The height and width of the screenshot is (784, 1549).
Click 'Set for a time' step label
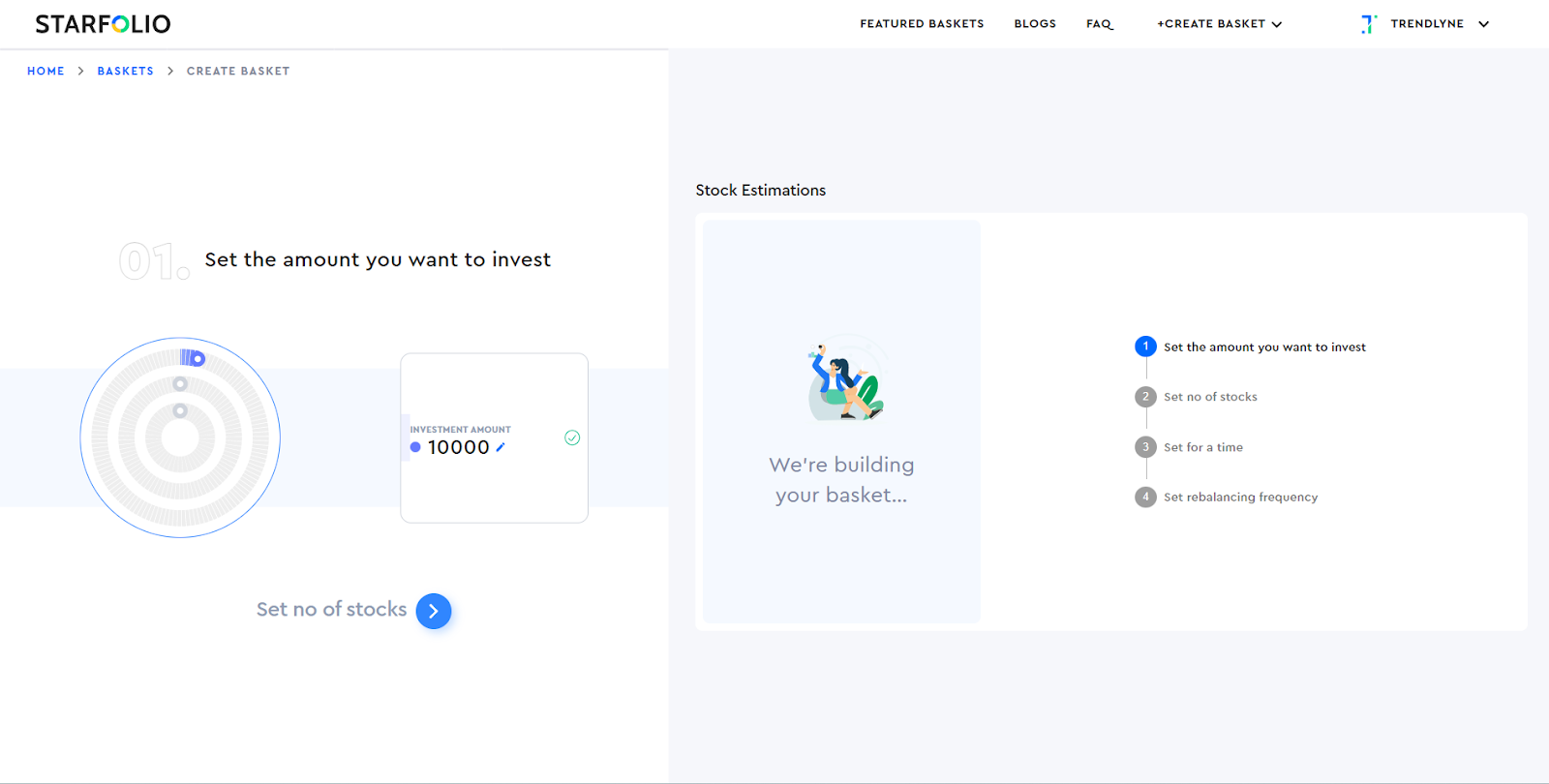coord(1203,447)
